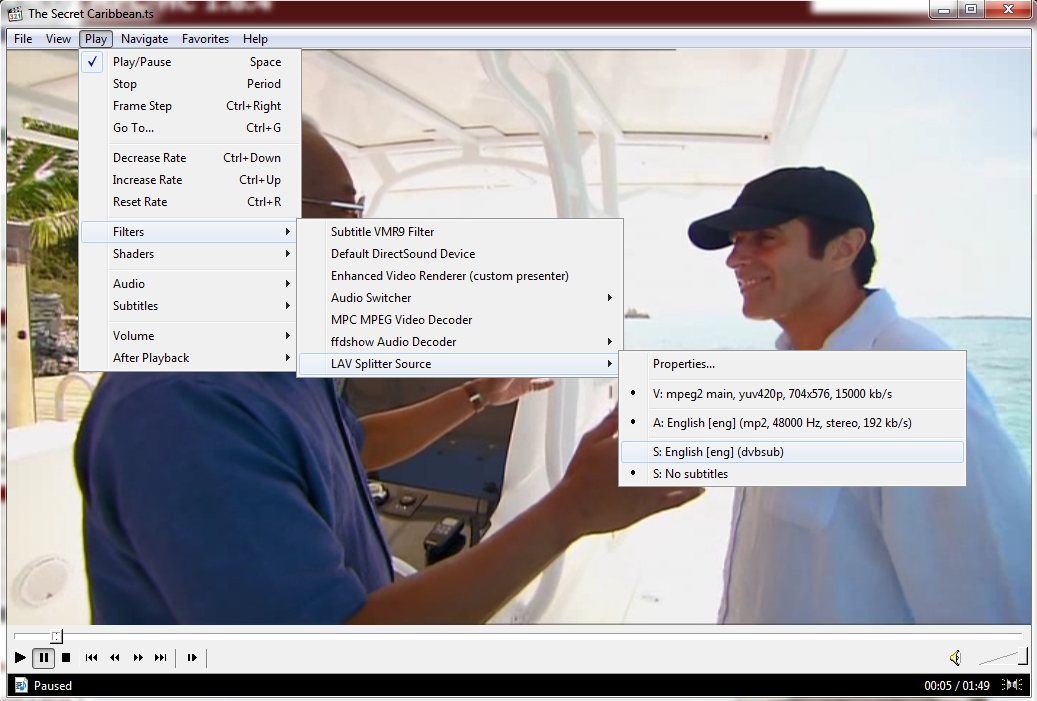Click the rewind (decrease speed) icon
The width and height of the screenshot is (1037, 701).
[x=115, y=657]
